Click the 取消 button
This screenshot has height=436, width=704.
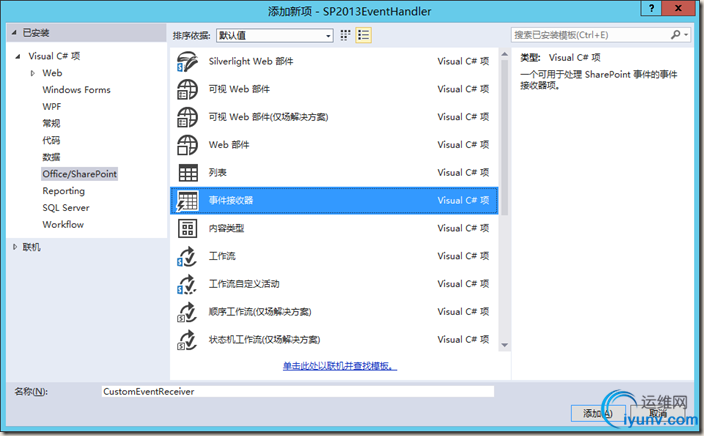[x=657, y=413]
